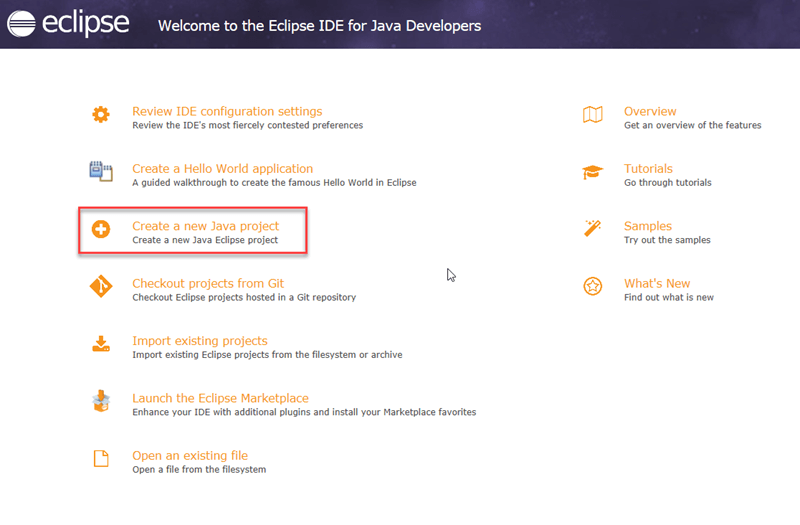Open the Tutorials text link
The width and height of the screenshot is (800, 525).
click(648, 169)
